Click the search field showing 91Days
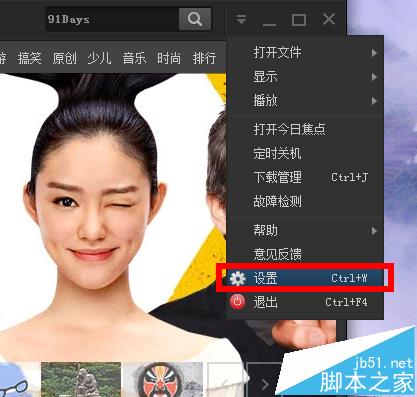 click(112, 19)
